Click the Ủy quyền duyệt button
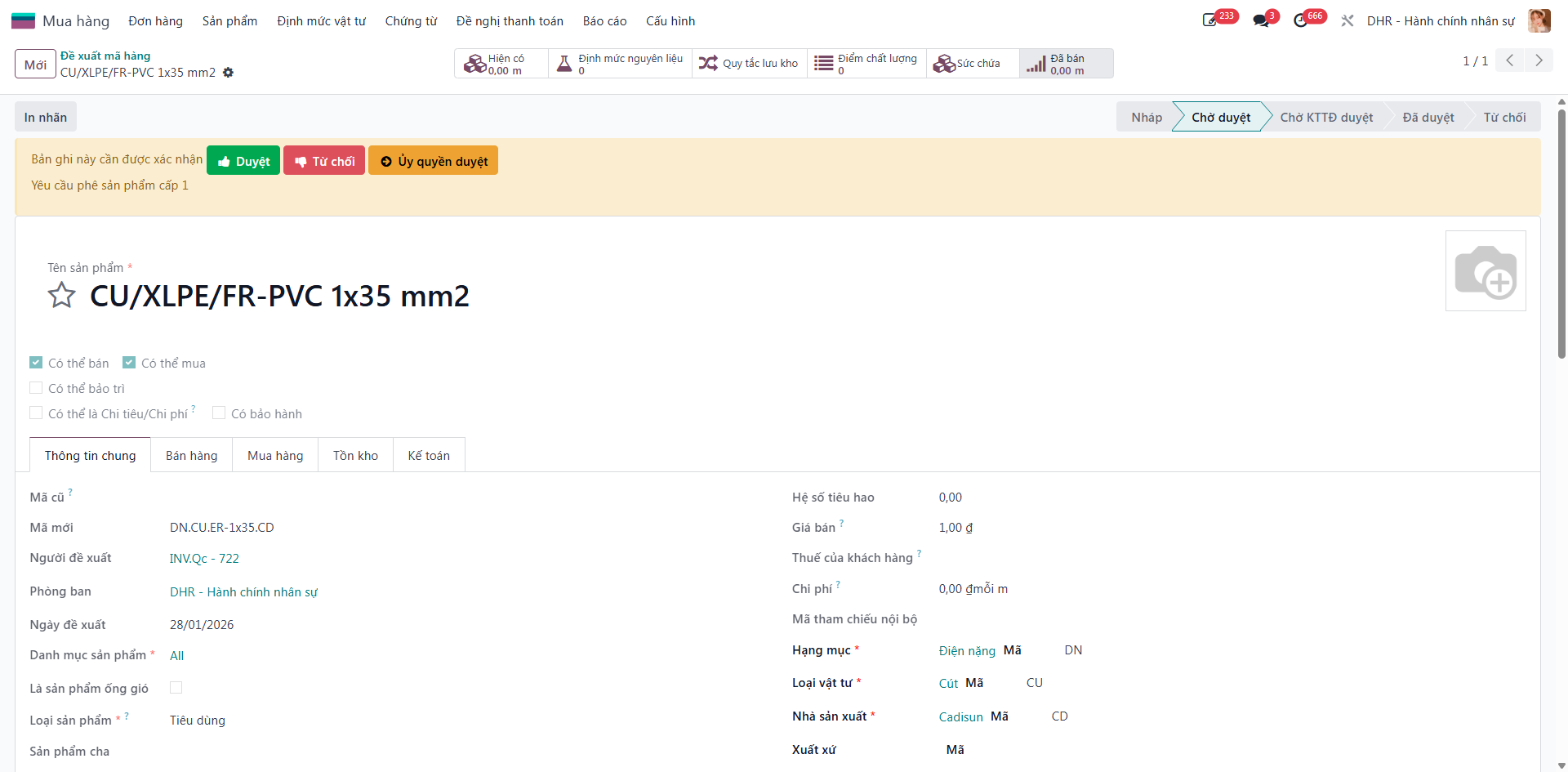This screenshot has width=1568, height=772. tap(434, 161)
